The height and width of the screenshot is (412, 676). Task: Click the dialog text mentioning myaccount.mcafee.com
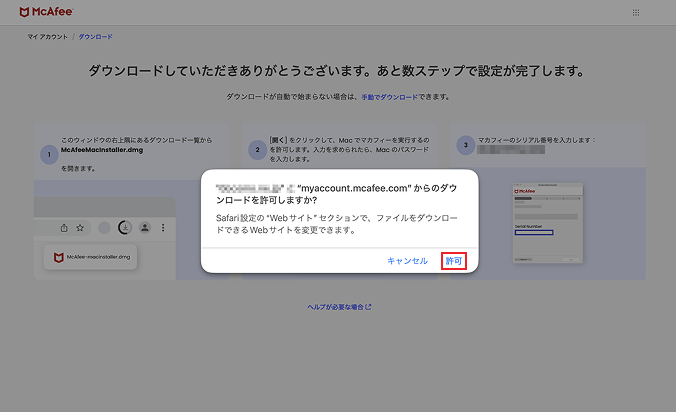(336, 194)
